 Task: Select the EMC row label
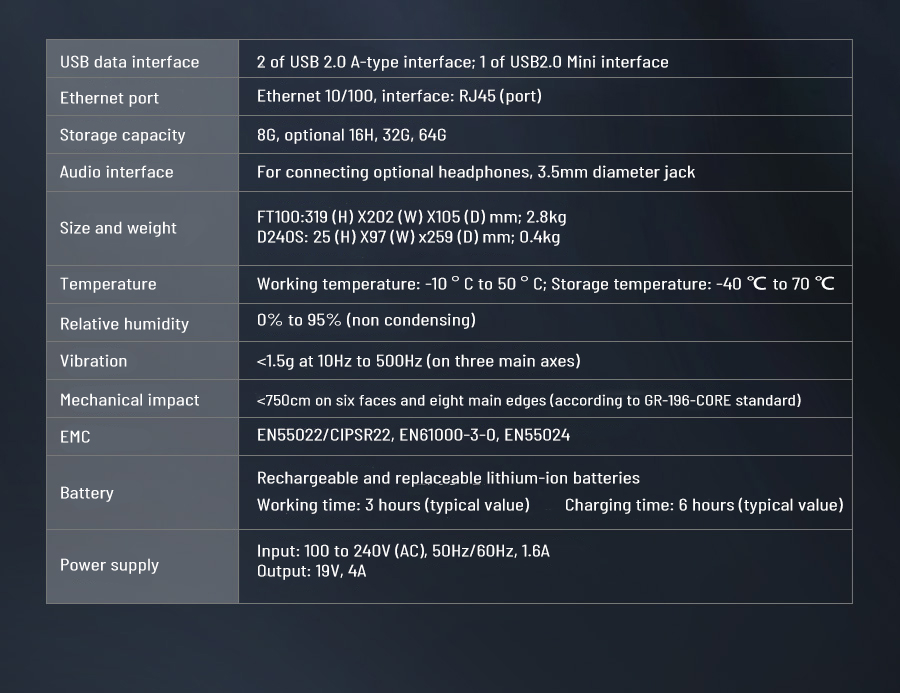[75, 437]
